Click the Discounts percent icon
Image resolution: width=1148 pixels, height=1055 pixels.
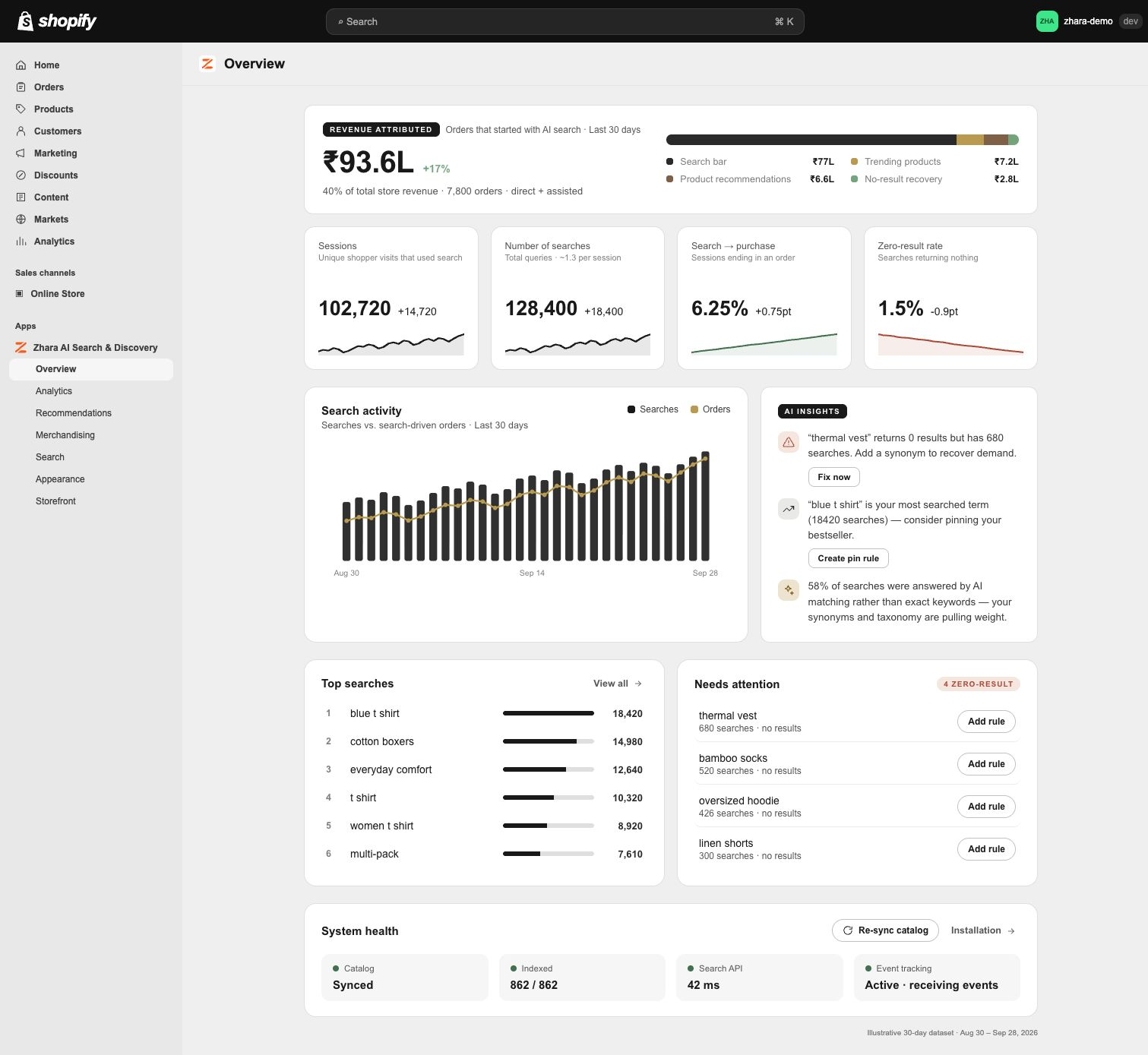coord(21,175)
